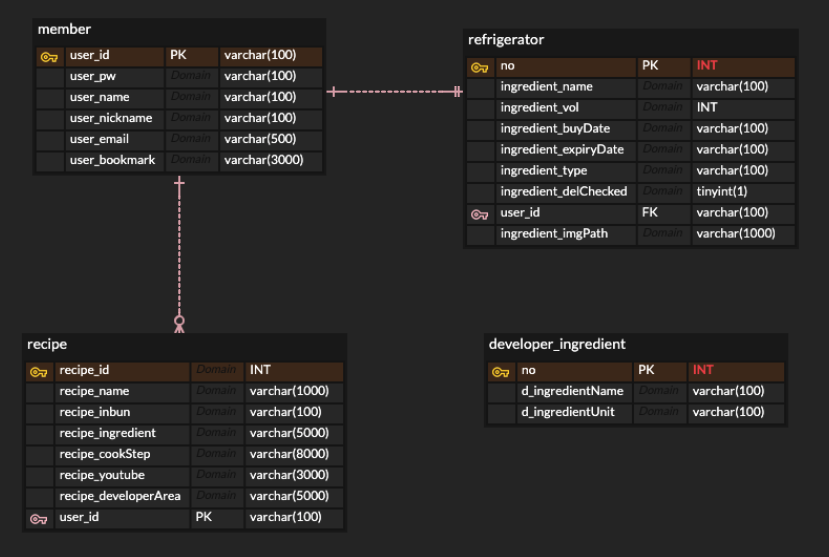The image size is (829, 557).
Task: Click the recipe_name column
Action: pyautogui.click(x=94, y=391)
